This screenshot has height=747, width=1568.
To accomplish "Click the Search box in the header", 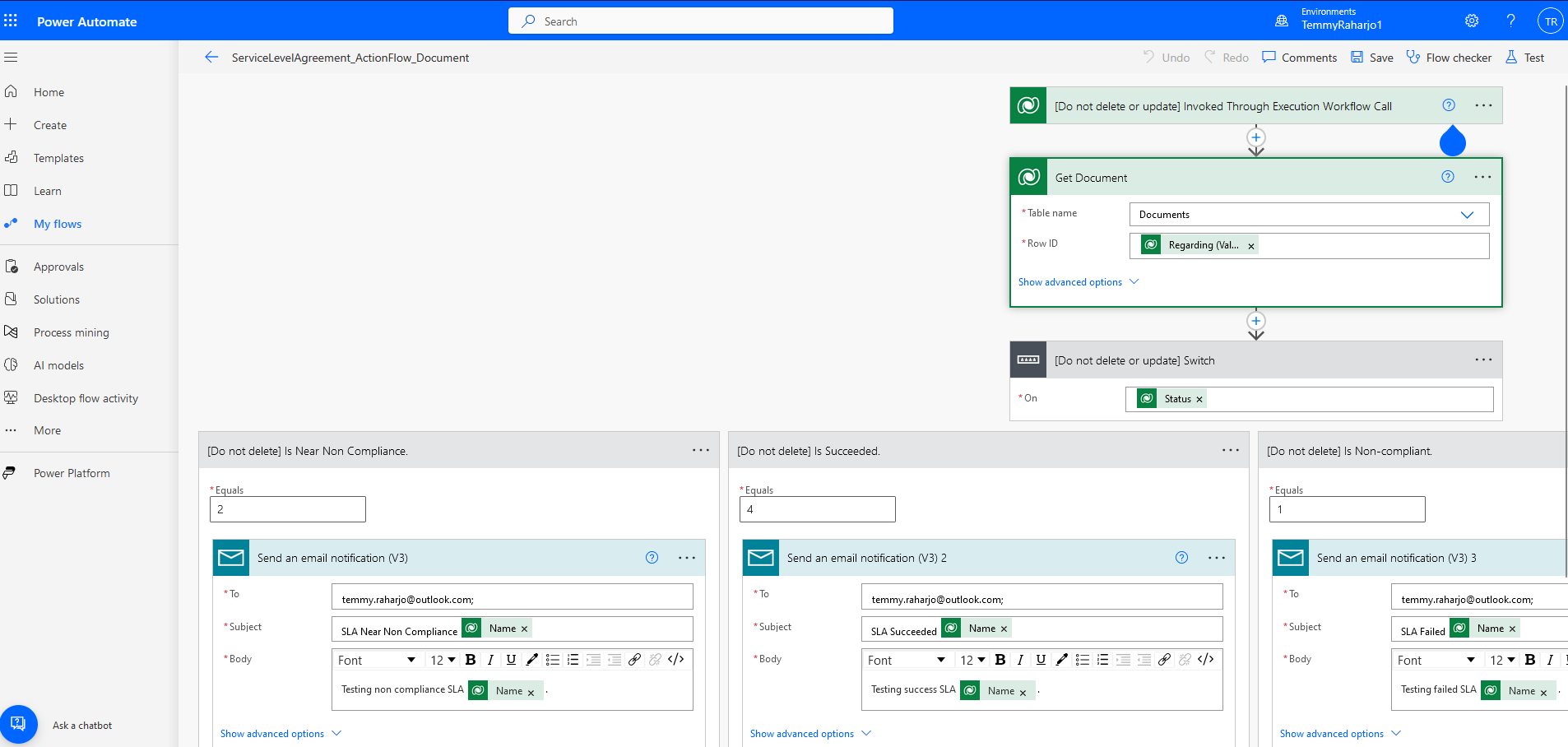I will click(701, 21).
